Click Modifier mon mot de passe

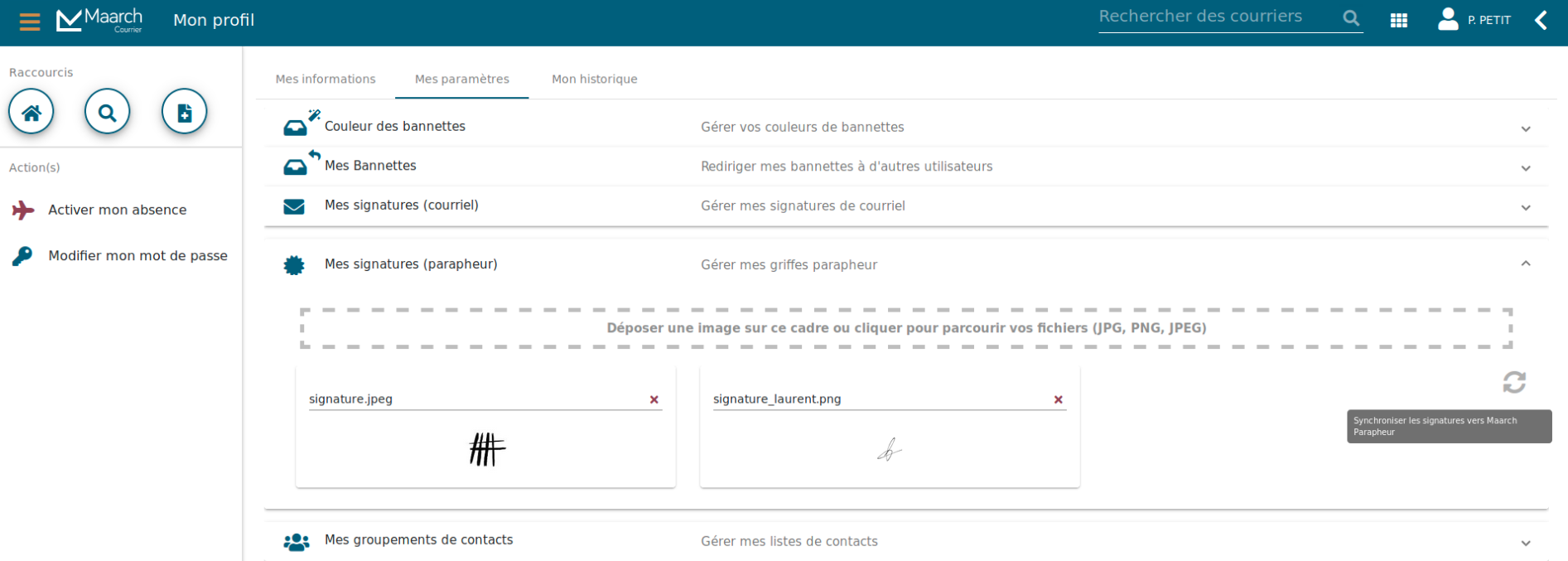[138, 256]
